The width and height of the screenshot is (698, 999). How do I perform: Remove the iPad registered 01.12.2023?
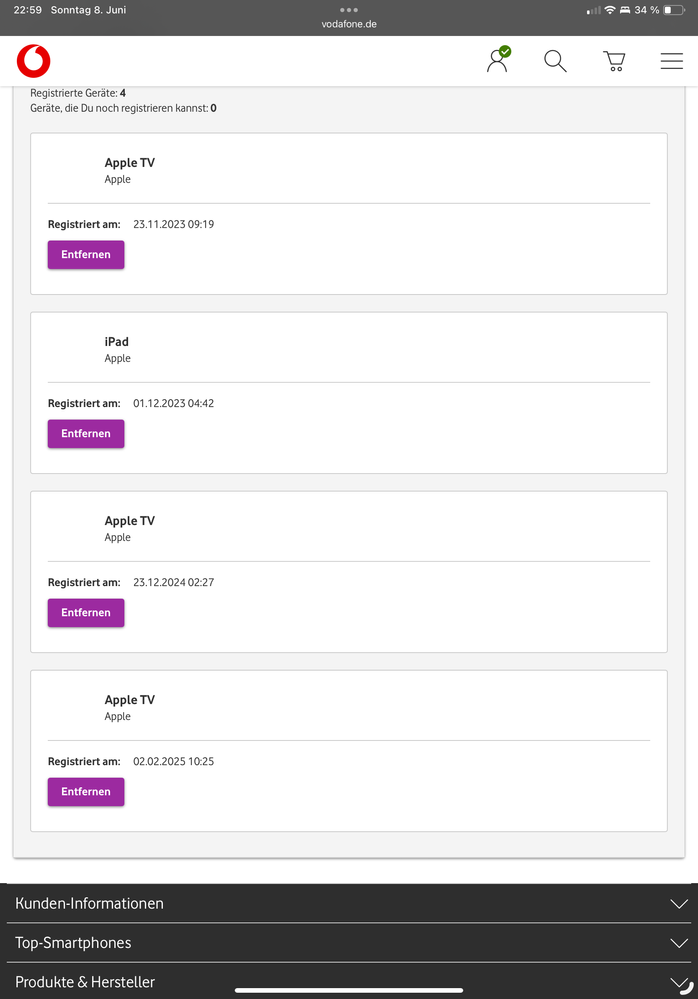click(86, 434)
